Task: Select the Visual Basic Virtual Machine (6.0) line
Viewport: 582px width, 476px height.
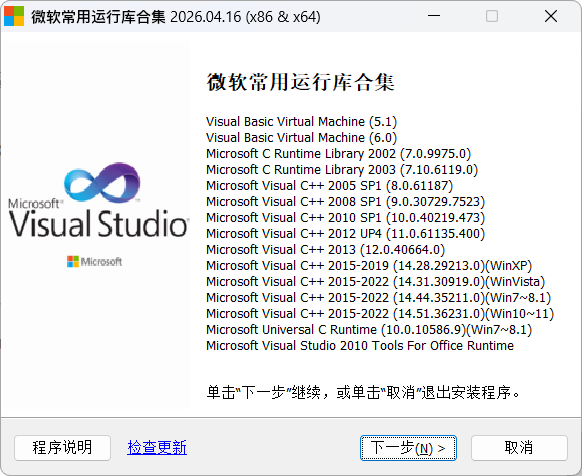Action: [301, 138]
